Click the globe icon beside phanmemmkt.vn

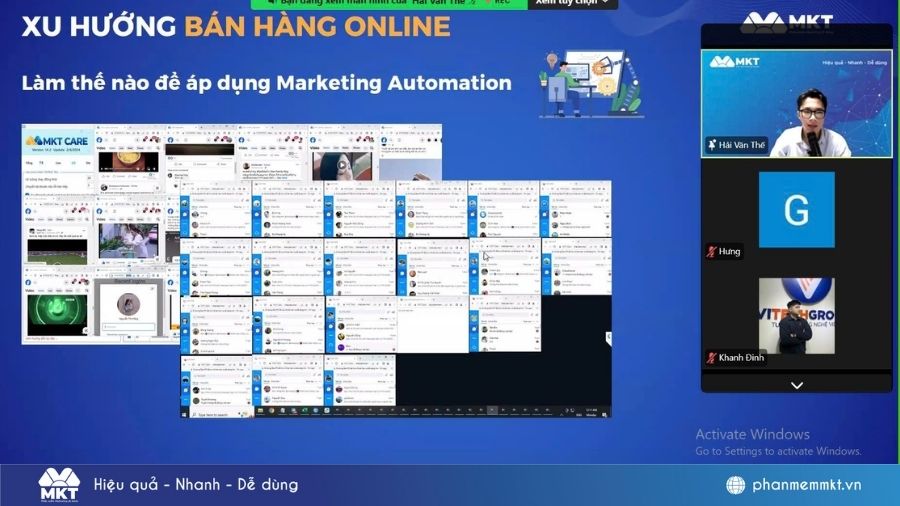tap(735, 485)
